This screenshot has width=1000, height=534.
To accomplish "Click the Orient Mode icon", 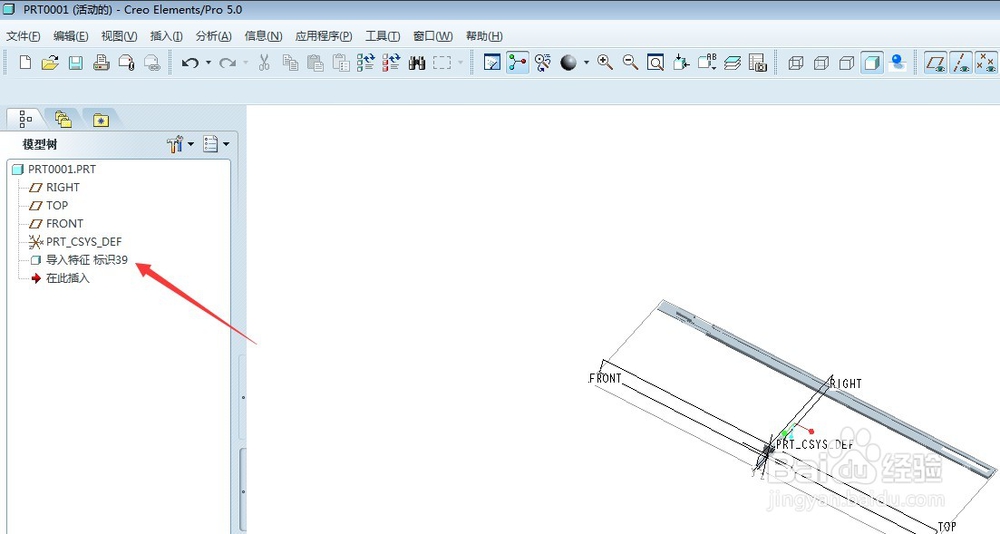I will pyautogui.click(x=543, y=63).
